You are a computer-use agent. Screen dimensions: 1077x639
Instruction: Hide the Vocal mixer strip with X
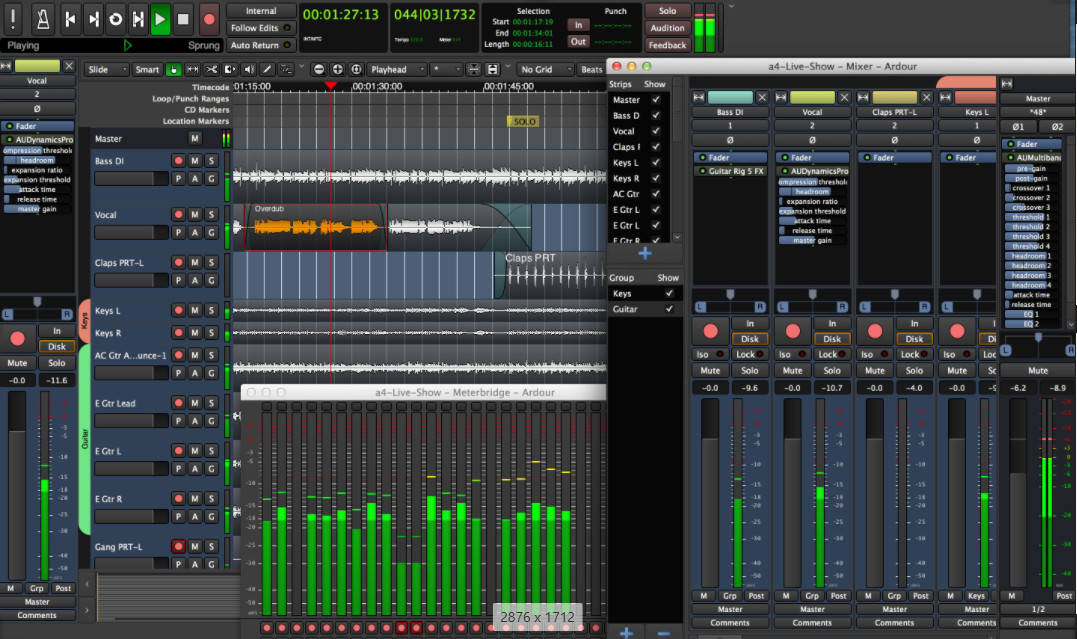(x=844, y=98)
